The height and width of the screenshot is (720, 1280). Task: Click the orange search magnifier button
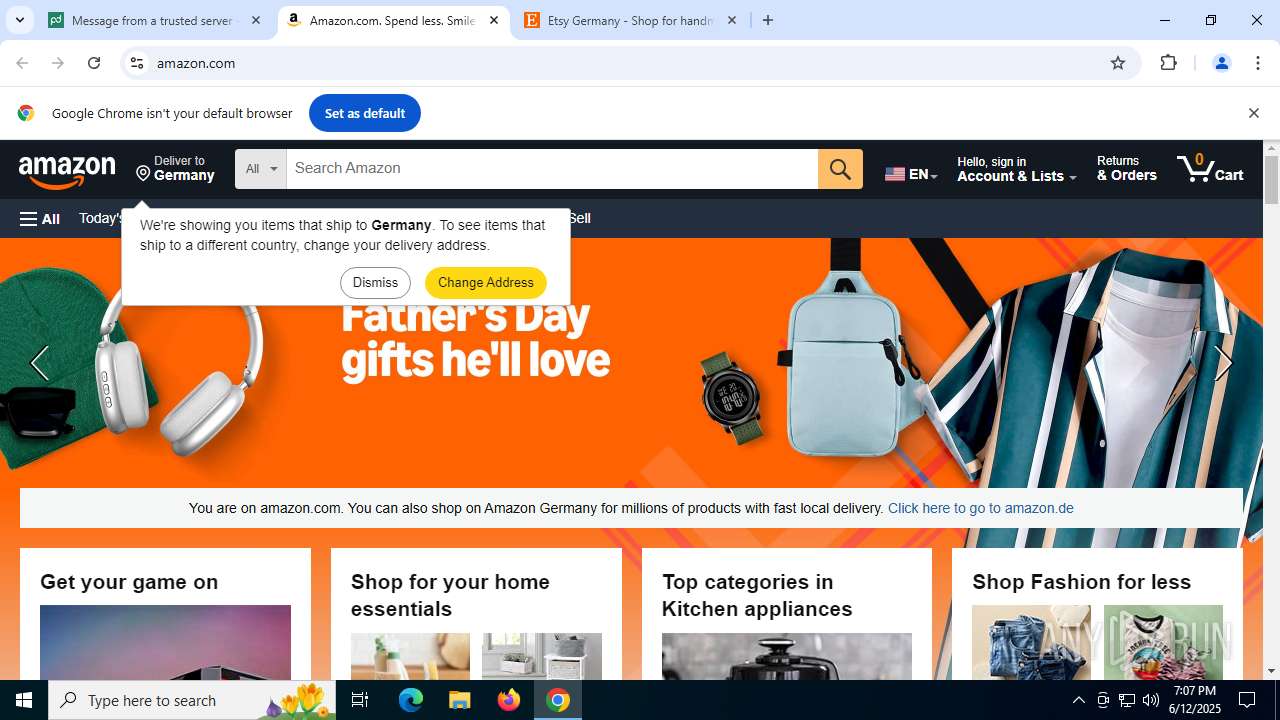tap(840, 169)
